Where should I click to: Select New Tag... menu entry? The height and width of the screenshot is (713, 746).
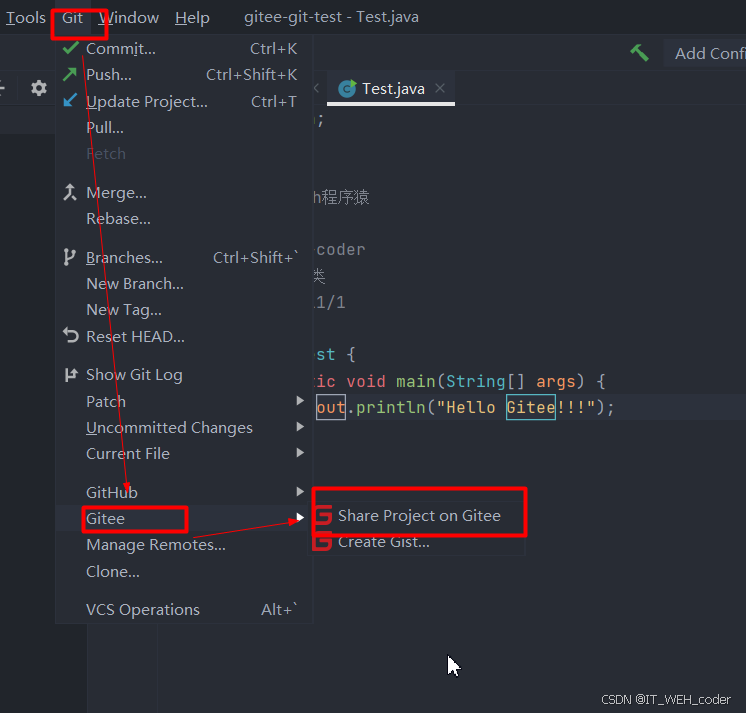(184, 310)
